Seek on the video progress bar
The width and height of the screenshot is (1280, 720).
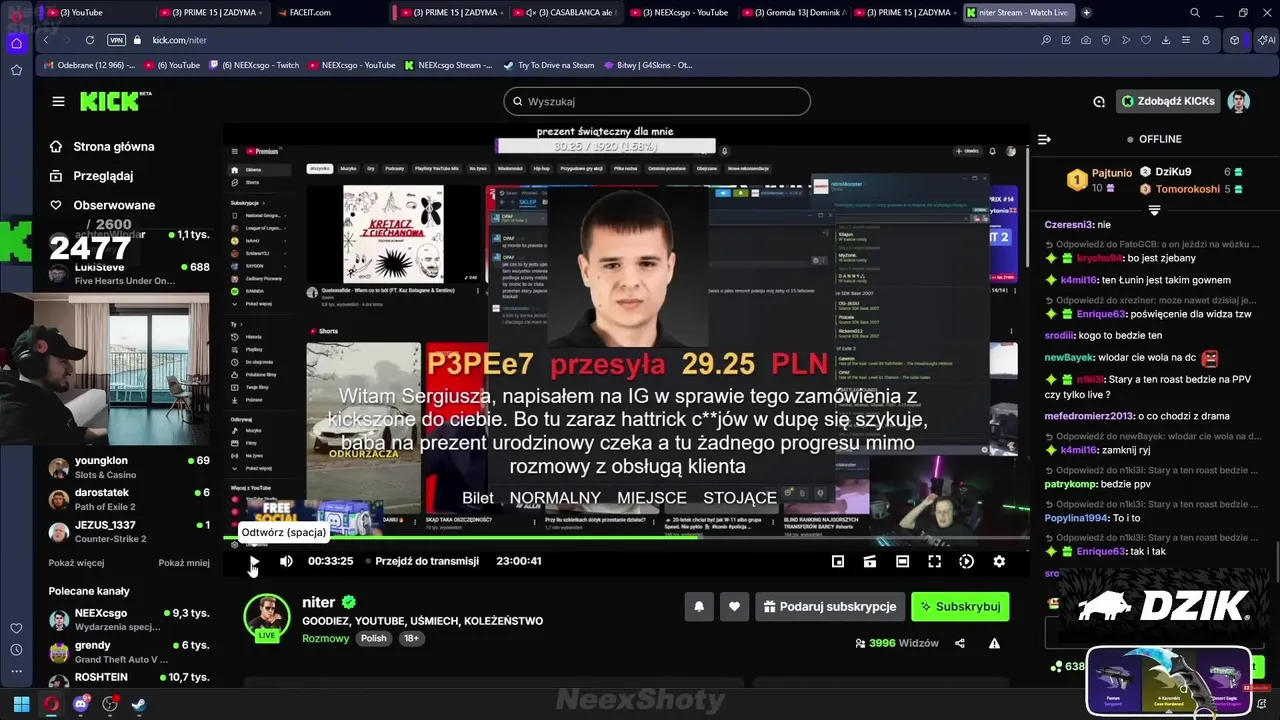[x=625, y=538]
